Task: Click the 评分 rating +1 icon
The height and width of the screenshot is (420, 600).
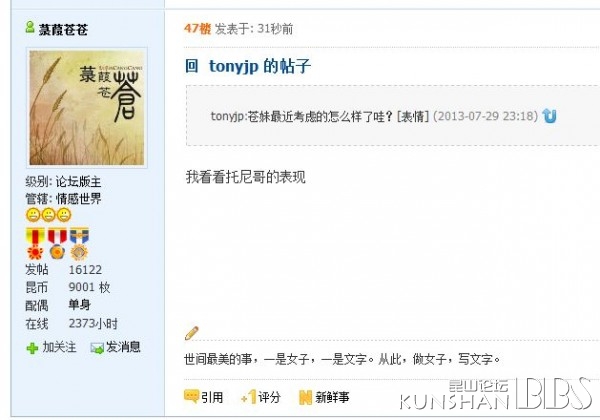Action: click(x=249, y=397)
